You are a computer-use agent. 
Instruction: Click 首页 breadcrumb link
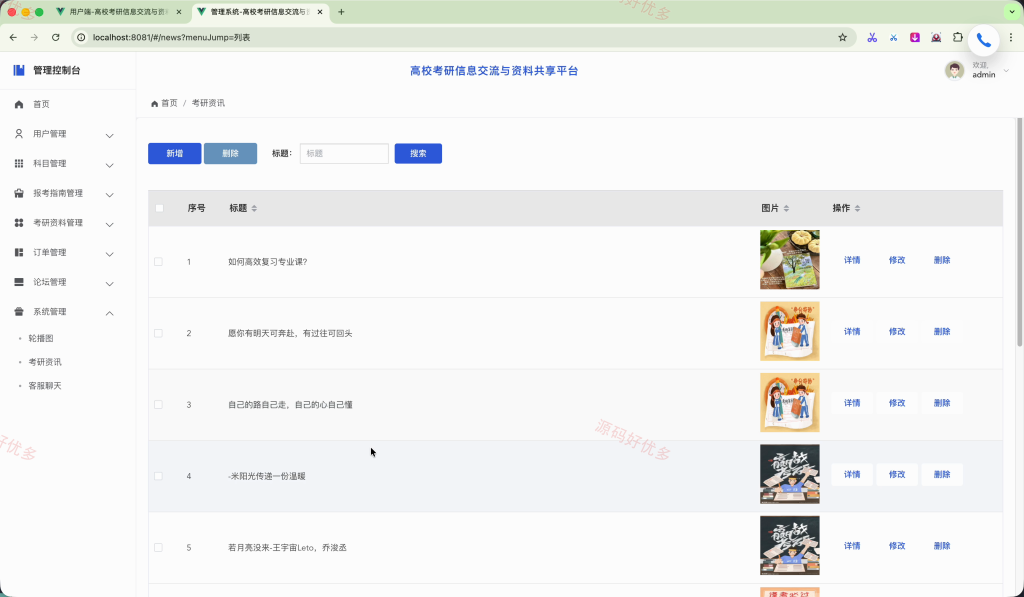pyautogui.click(x=169, y=103)
